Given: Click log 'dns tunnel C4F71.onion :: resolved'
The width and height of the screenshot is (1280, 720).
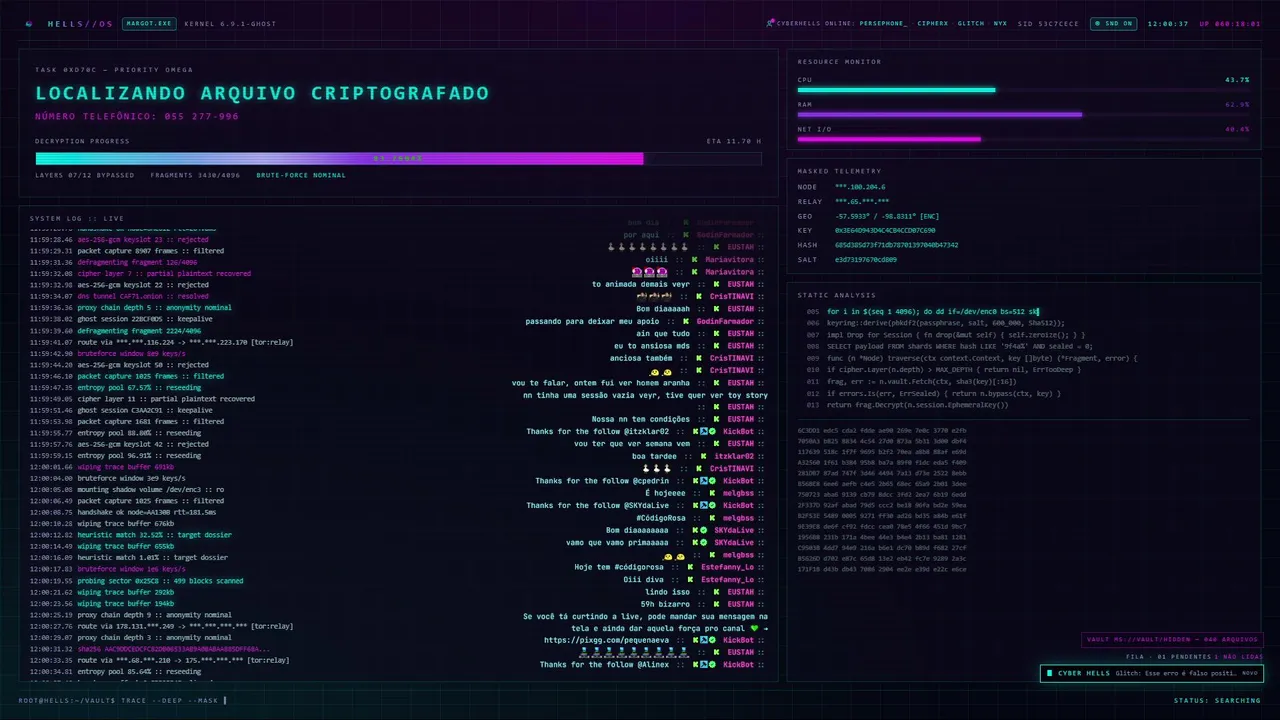Looking at the screenshot, I should point(143,296).
